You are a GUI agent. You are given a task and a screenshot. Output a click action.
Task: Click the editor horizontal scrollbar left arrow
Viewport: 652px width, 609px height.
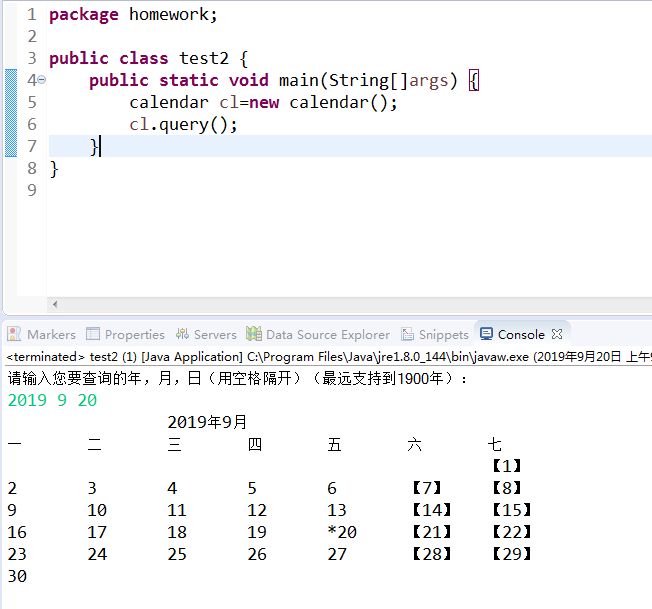(55, 304)
